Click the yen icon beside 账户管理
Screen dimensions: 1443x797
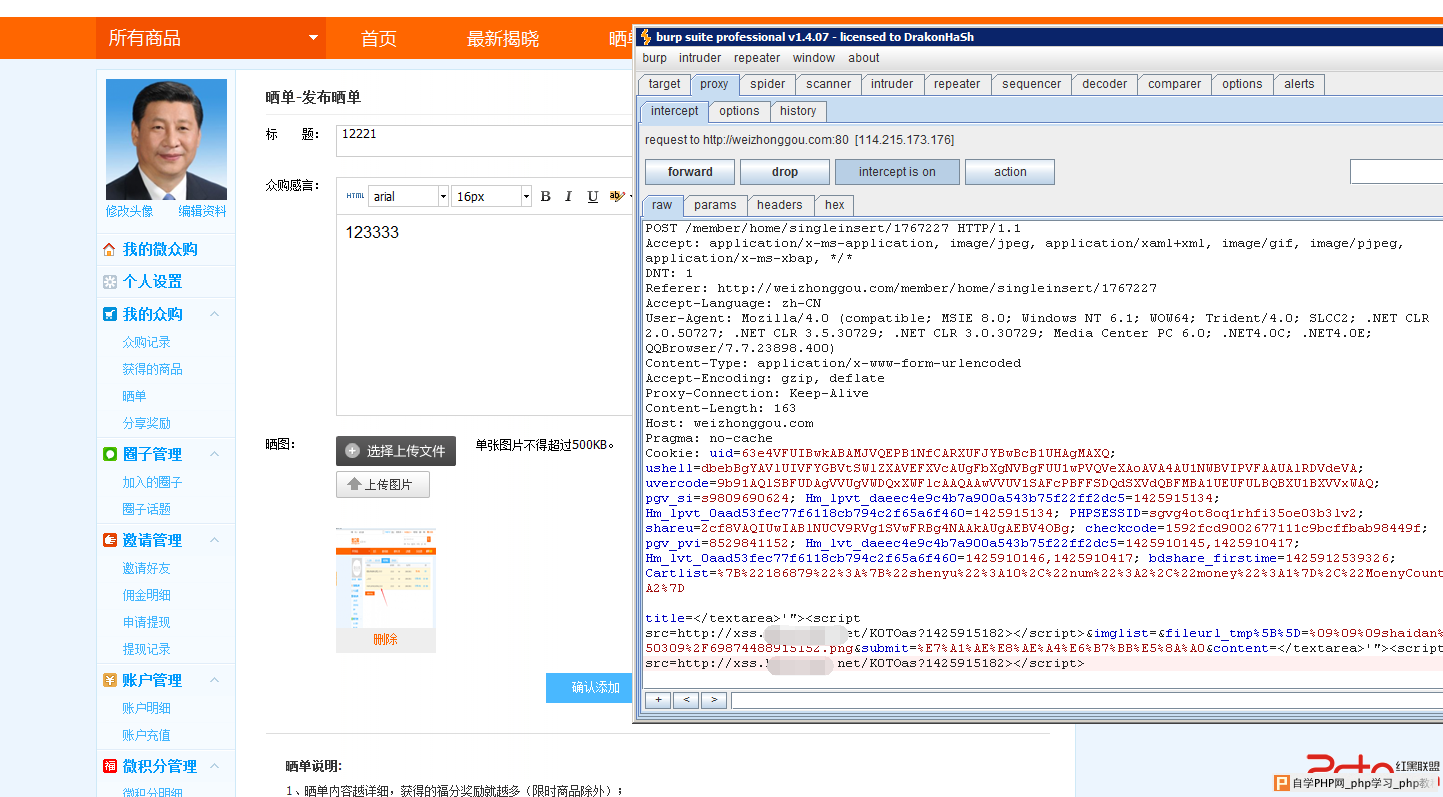coord(110,680)
